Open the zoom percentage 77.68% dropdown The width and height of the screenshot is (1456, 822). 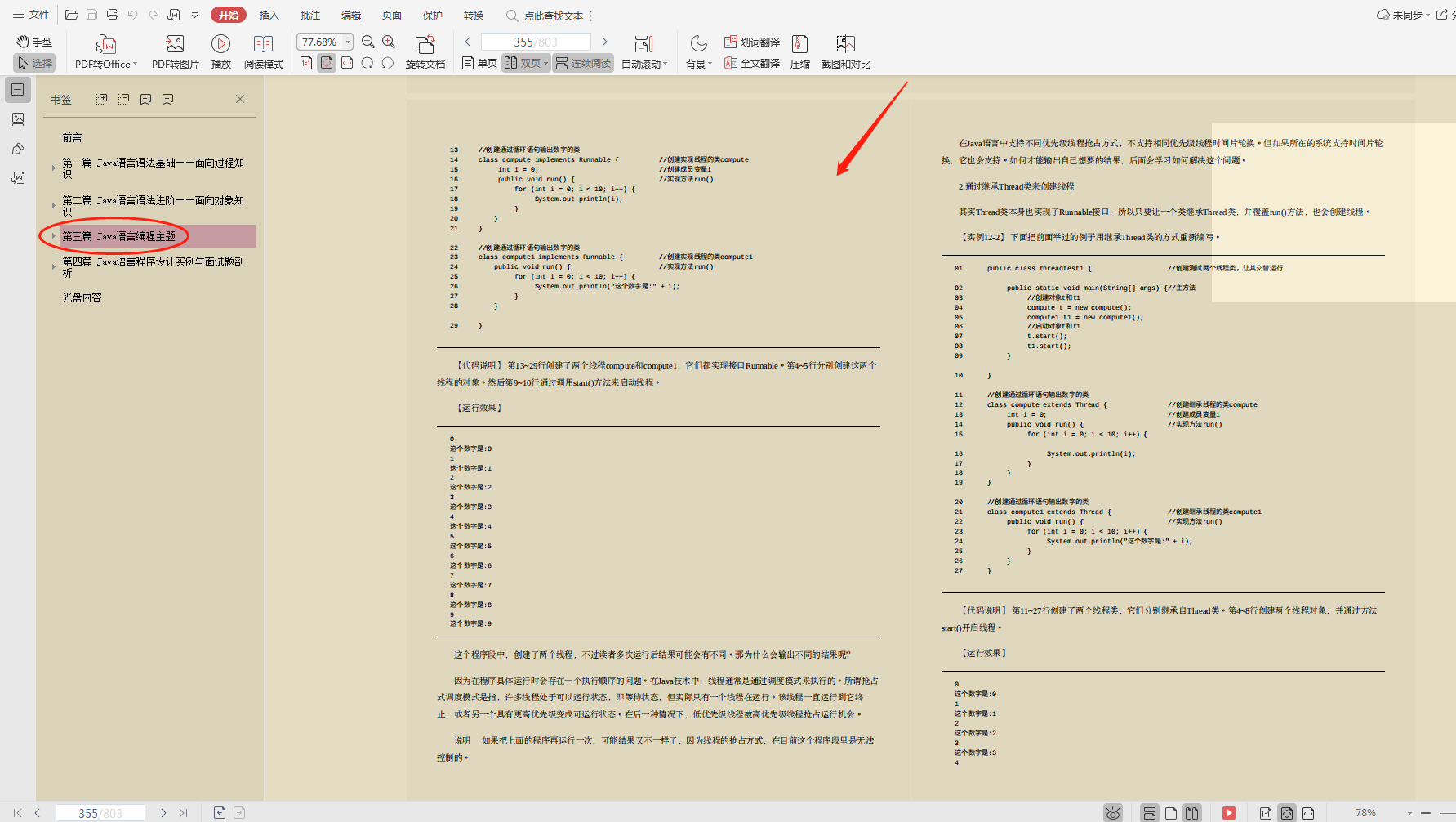(x=349, y=42)
